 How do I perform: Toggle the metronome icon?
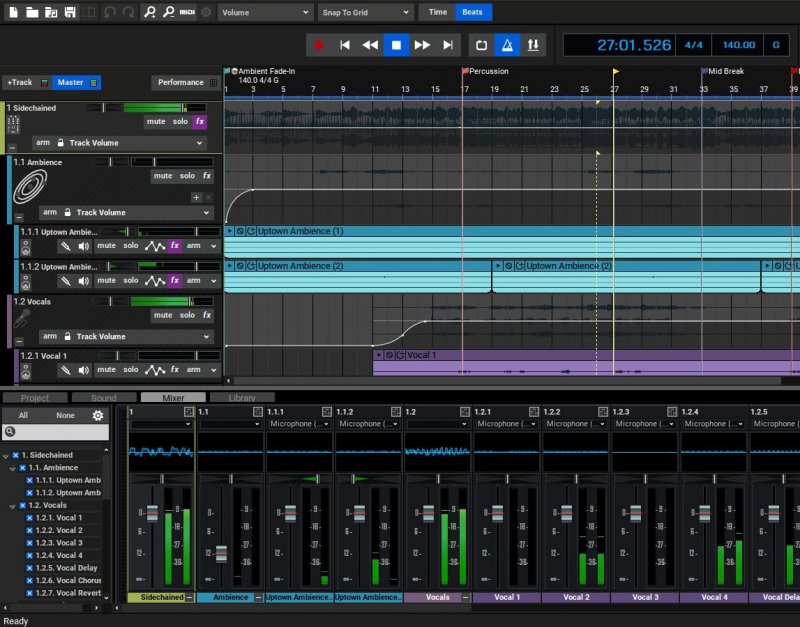pos(508,45)
